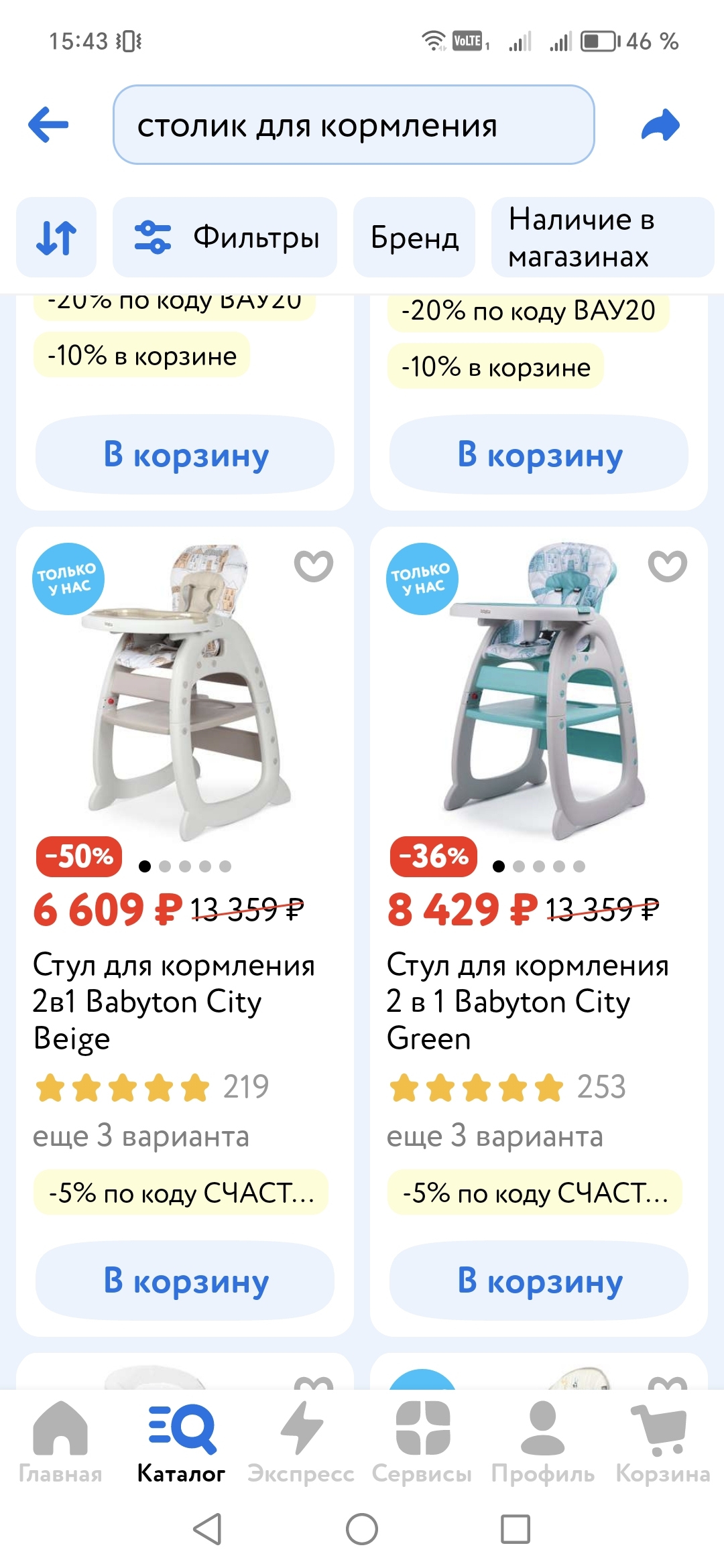
Task: Open the Фильтры filter panel
Action: pos(225,237)
